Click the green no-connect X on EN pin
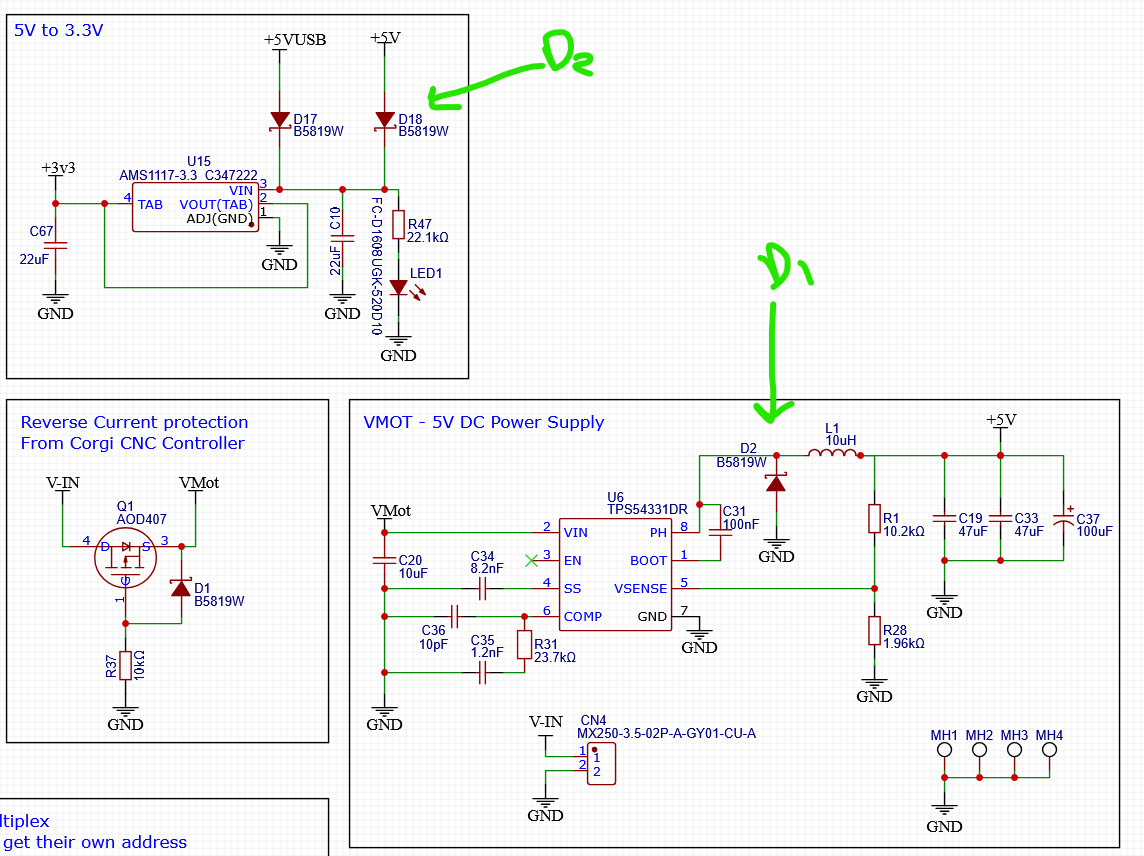 (531, 560)
